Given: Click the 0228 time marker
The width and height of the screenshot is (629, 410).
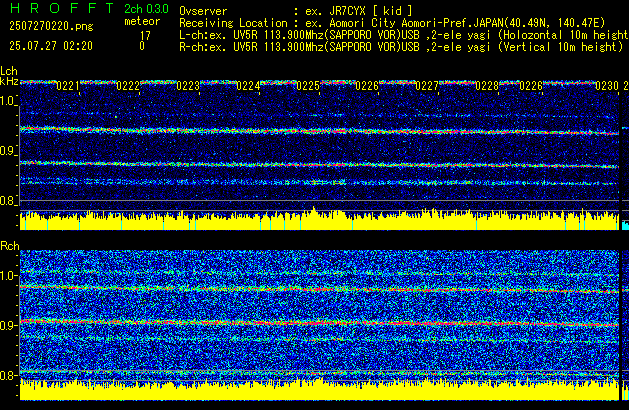Looking at the screenshot, I should tap(487, 86).
